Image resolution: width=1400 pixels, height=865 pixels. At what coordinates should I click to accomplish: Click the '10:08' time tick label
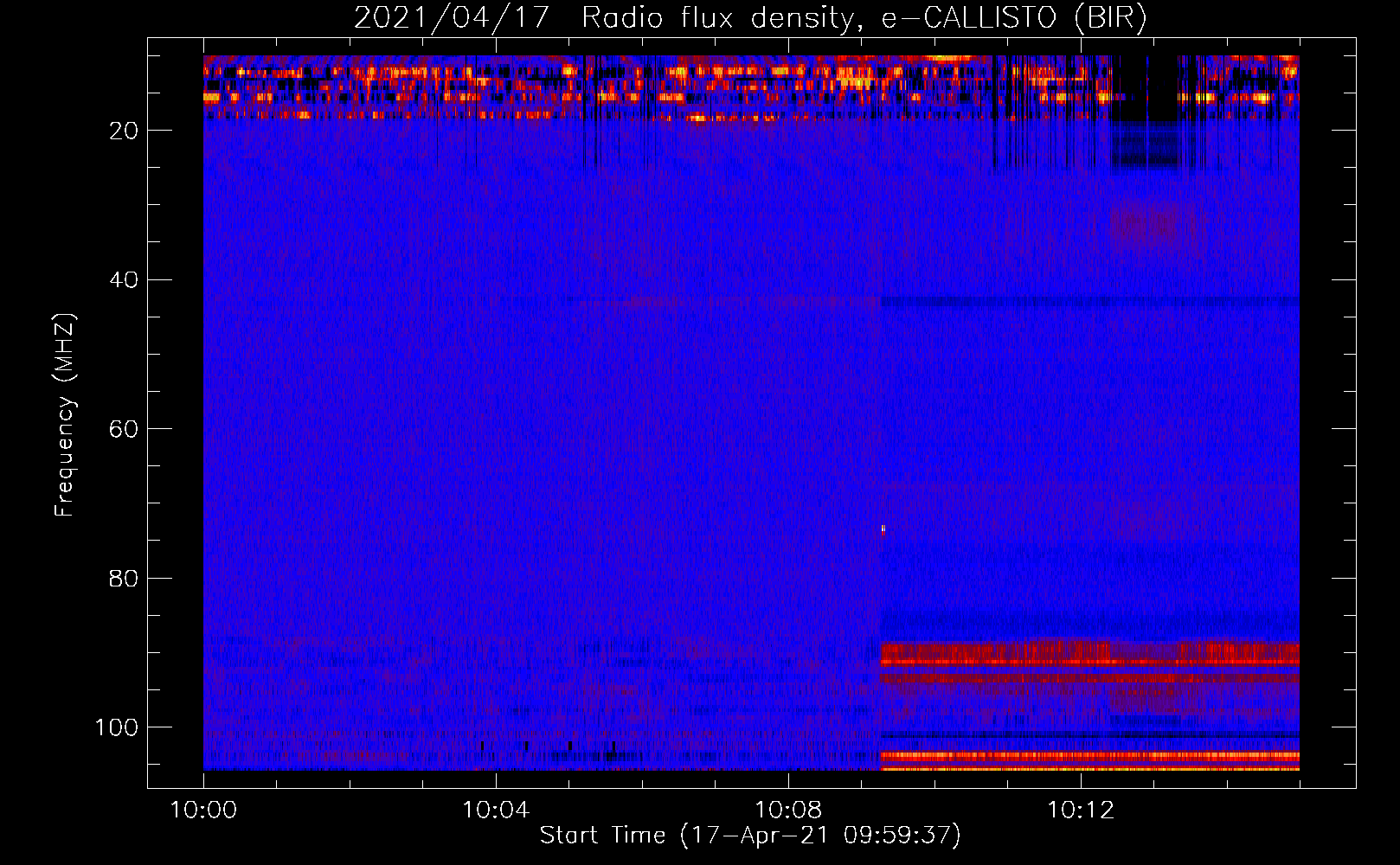coord(788,811)
